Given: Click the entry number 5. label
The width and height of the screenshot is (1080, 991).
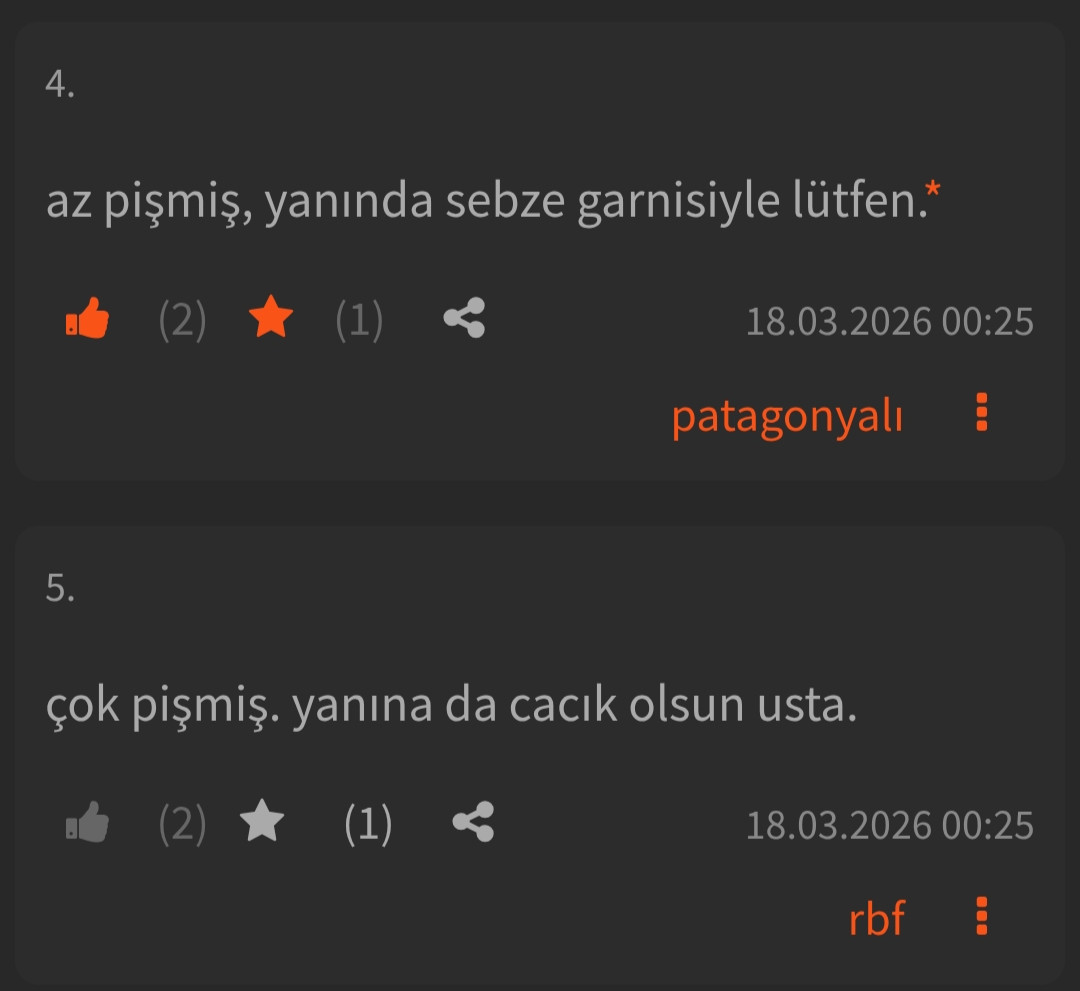Looking at the screenshot, I should coord(60,589).
